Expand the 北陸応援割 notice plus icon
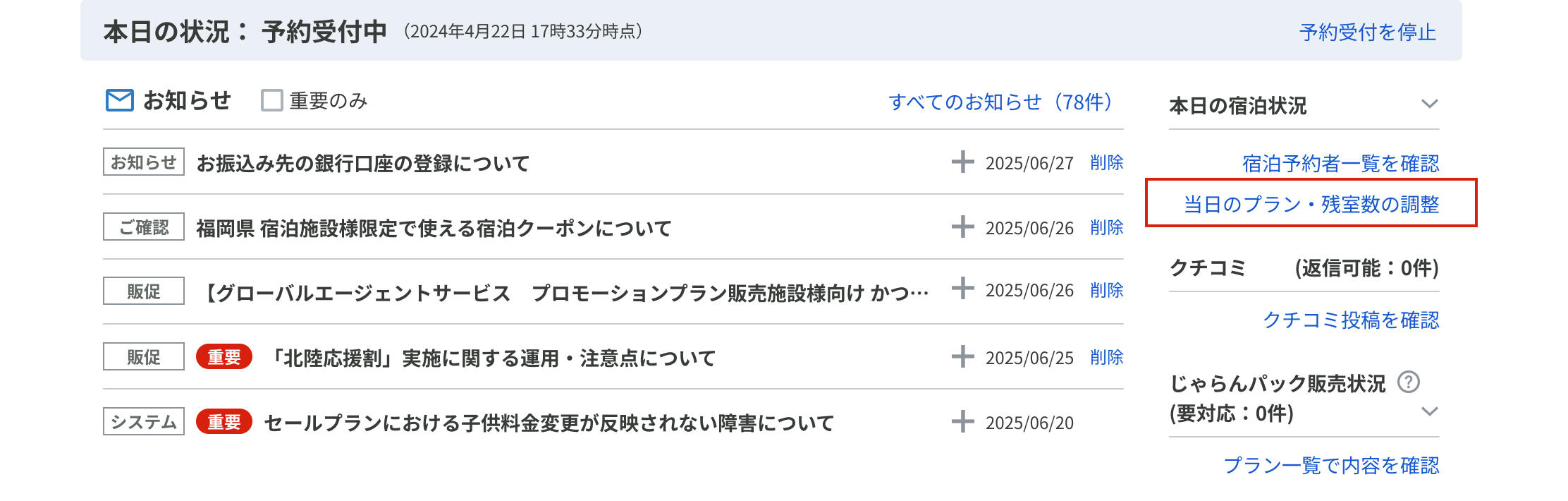Screen dimensions: 1568x501 pyautogui.click(x=962, y=357)
